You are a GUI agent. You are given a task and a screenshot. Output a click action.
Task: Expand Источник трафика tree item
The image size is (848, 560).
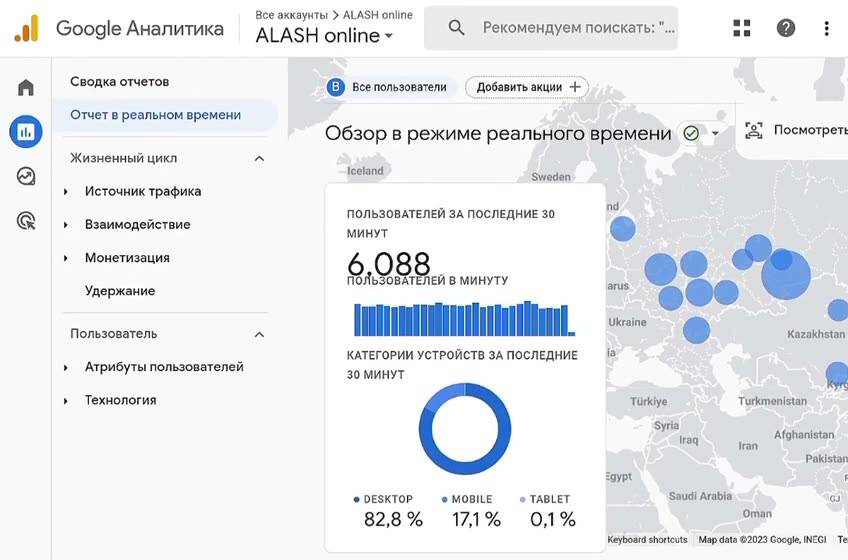(x=66, y=192)
